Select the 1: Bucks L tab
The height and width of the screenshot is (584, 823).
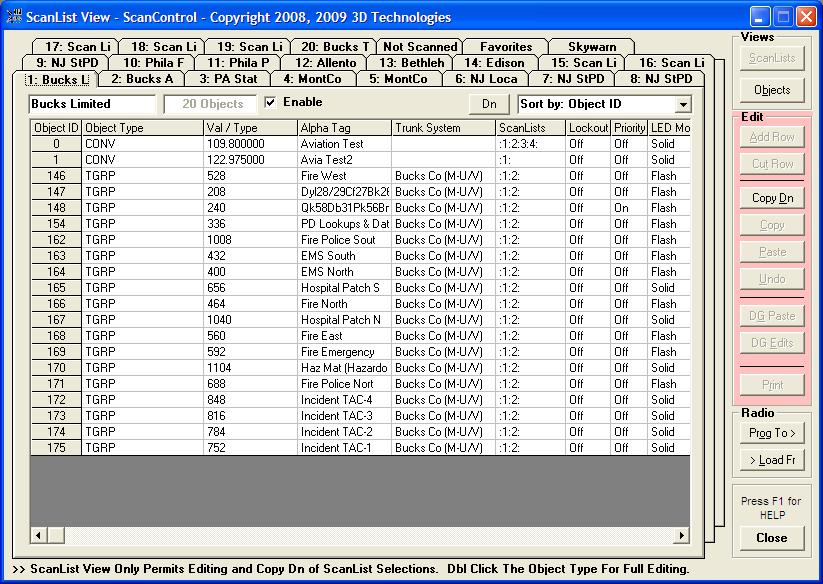pos(57,80)
